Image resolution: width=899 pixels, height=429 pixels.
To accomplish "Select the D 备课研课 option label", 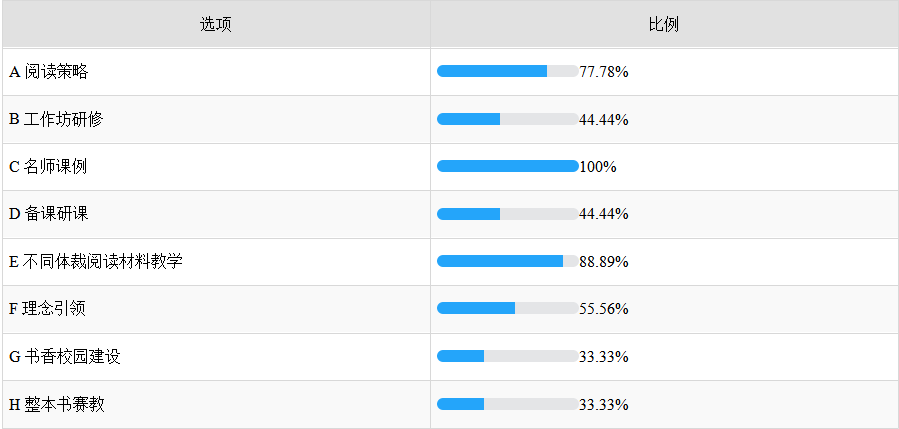I will click(x=49, y=214).
